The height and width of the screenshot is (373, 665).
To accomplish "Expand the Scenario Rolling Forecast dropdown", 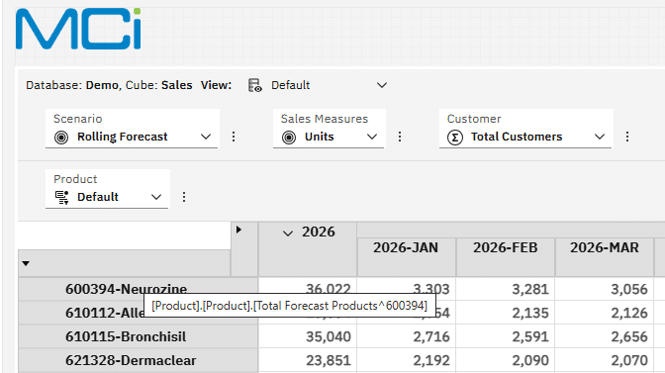I will click(x=206, y=137).
